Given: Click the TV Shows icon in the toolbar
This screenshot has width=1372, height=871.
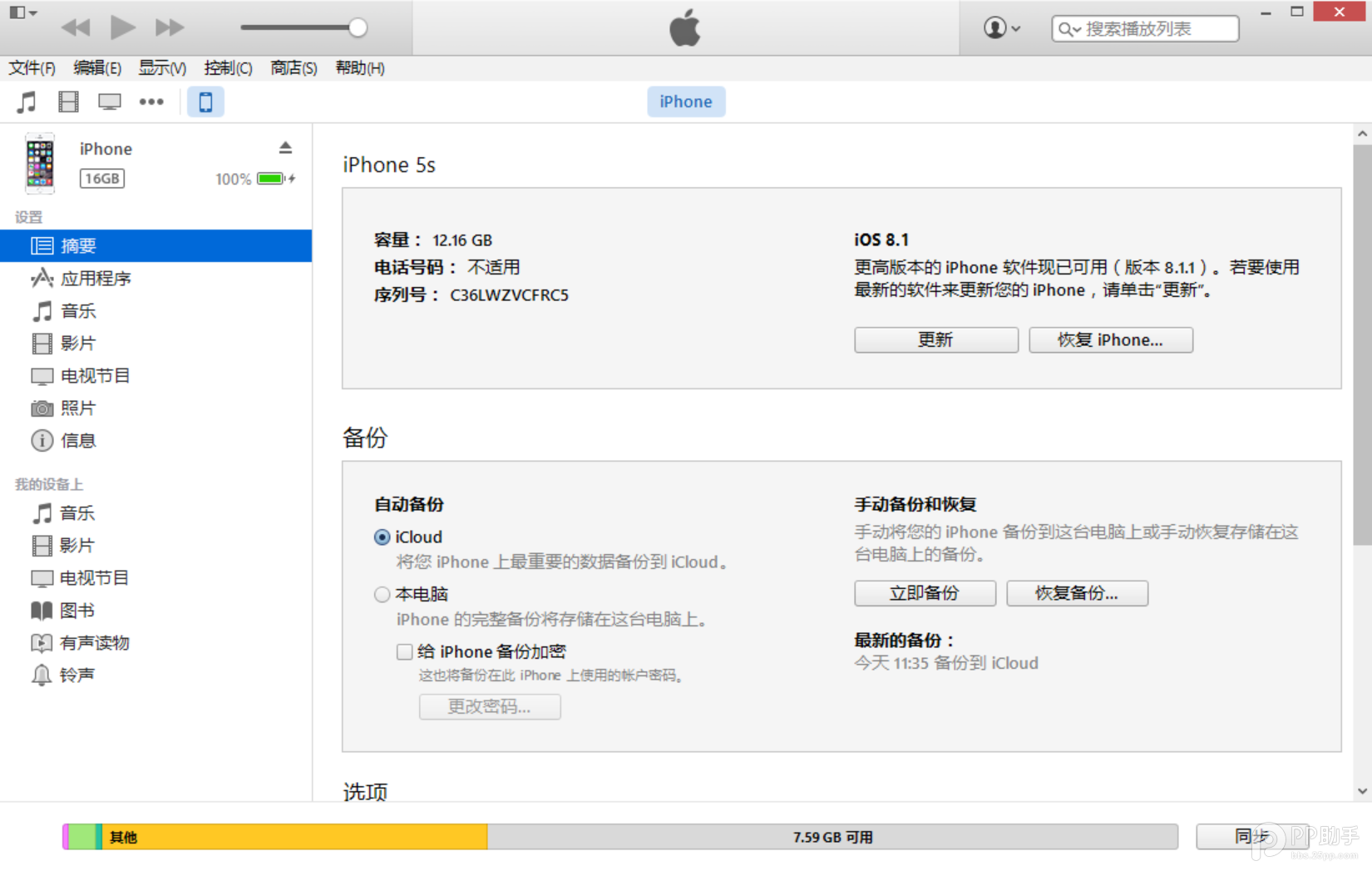Looking at the screenshot, I should pyautogui.click(x=109, y=101).
